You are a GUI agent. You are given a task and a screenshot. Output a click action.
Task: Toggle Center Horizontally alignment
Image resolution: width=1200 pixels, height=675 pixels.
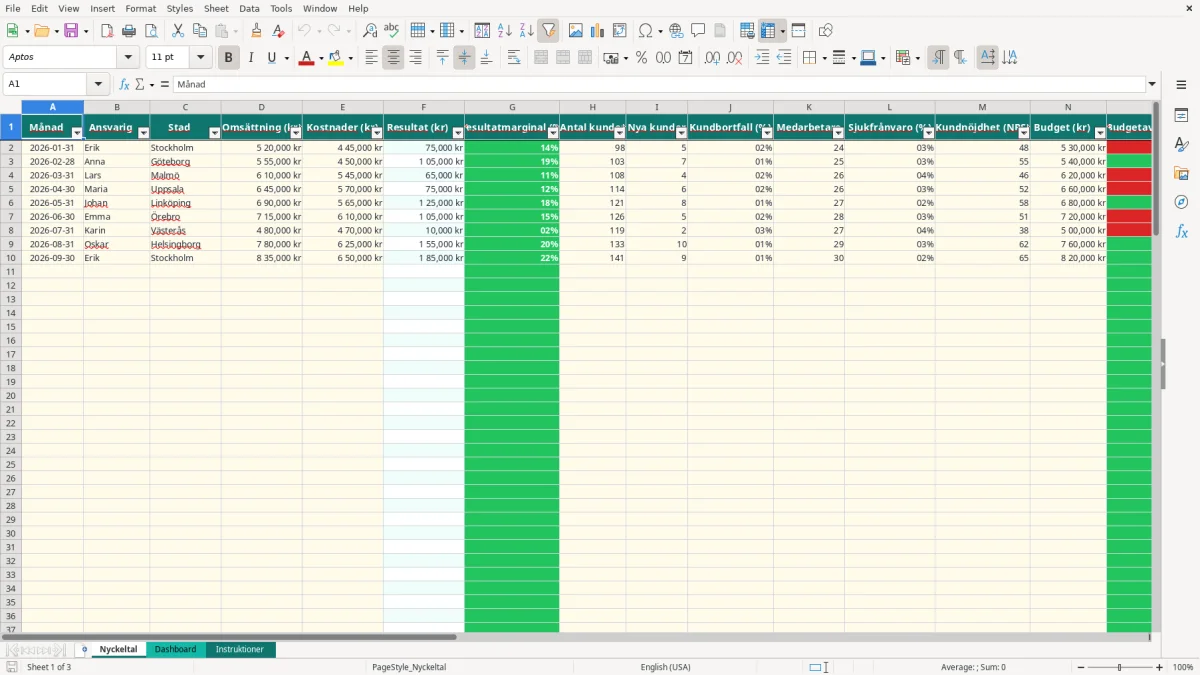click(393, 58)
